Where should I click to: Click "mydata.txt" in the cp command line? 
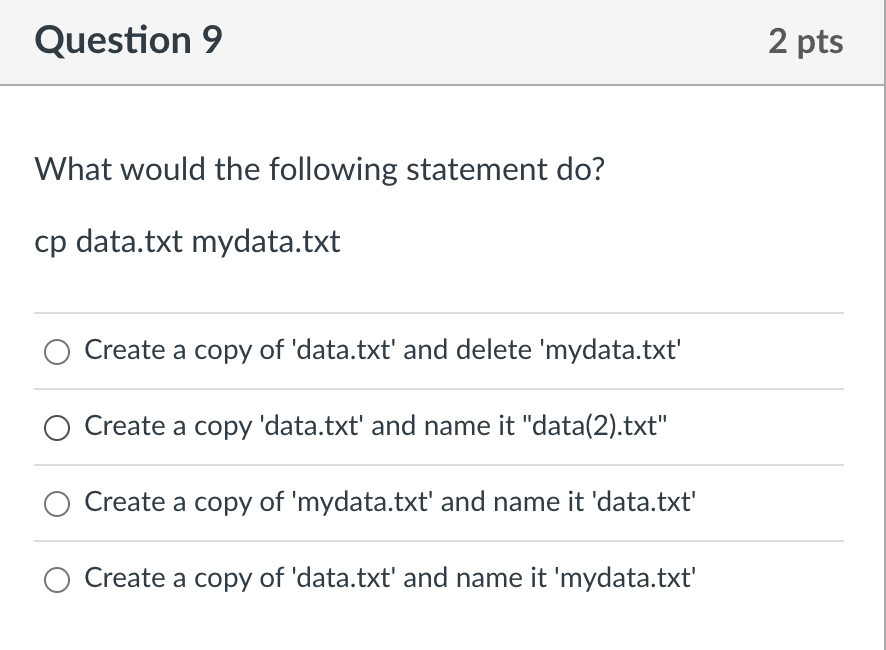266,242
